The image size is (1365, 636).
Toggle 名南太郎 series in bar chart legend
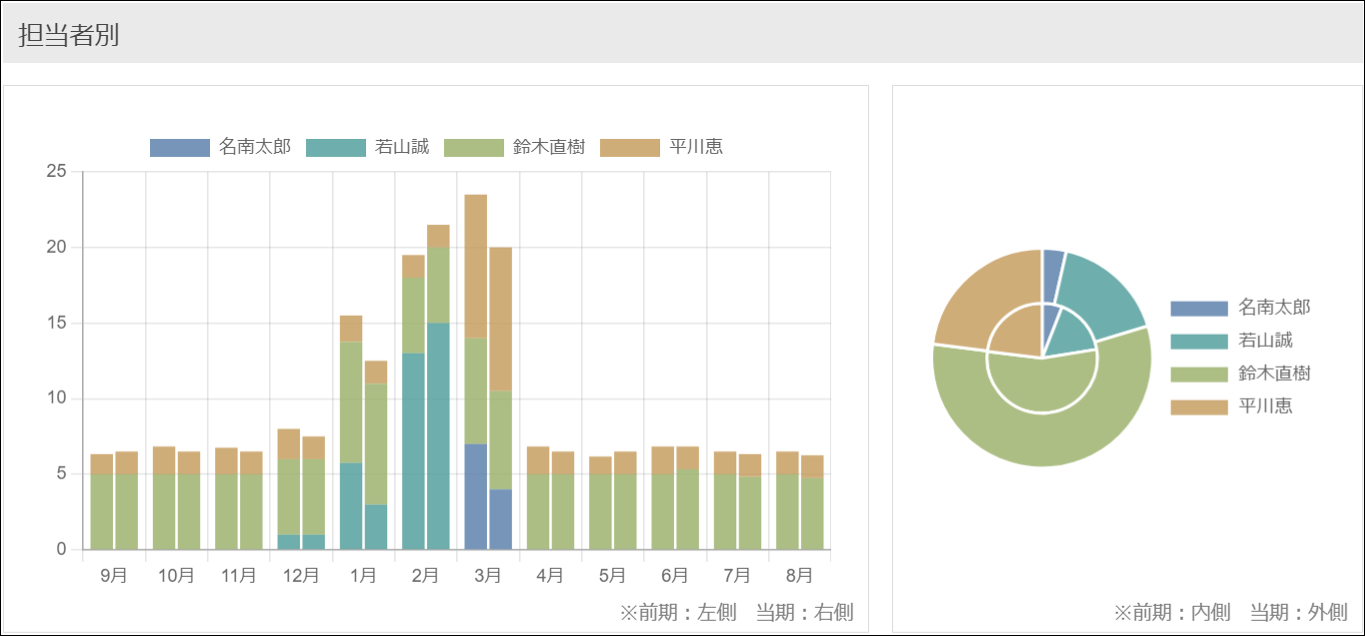(220, 147)
